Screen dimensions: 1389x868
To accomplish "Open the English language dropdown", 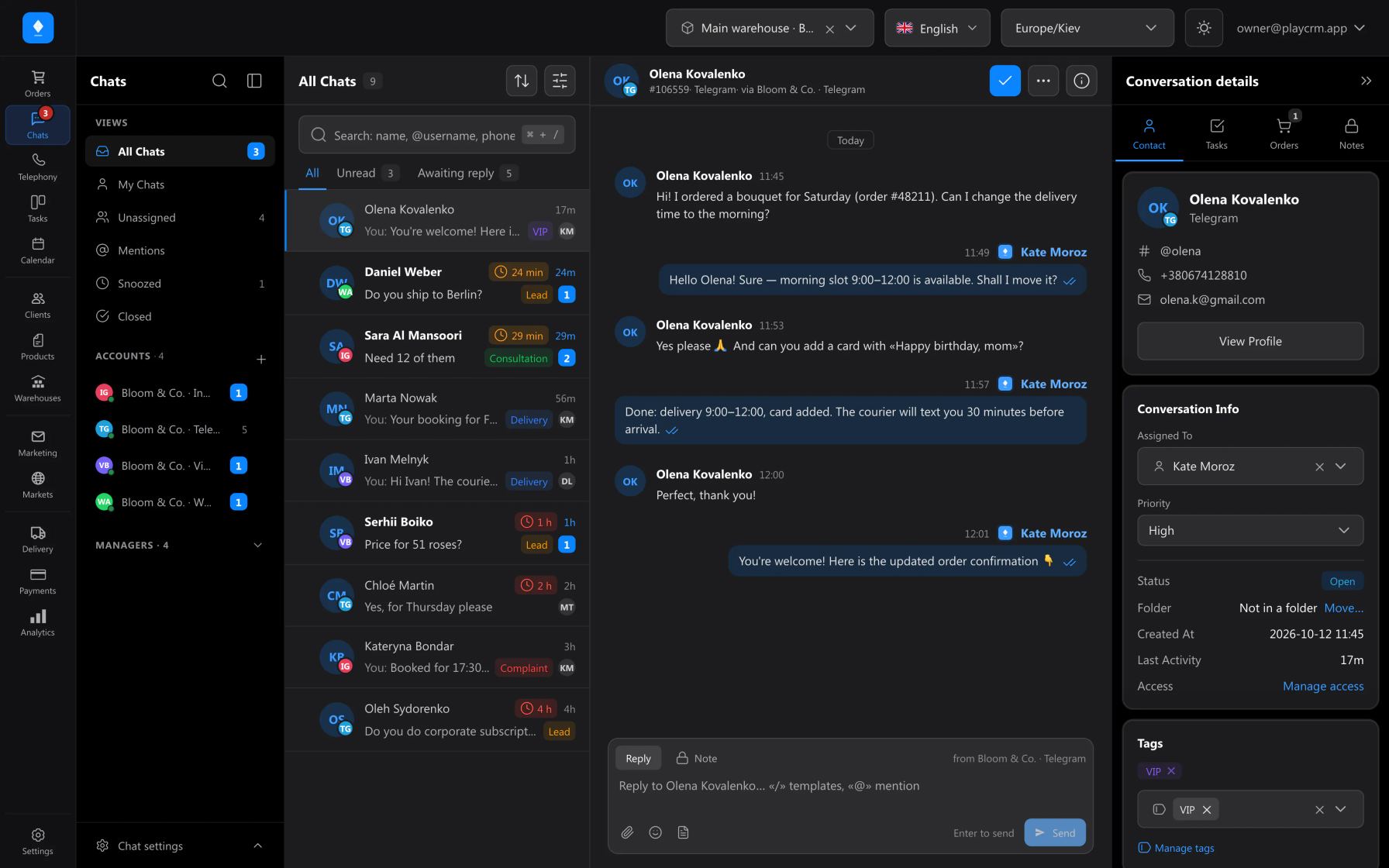I will coord(937,28).
